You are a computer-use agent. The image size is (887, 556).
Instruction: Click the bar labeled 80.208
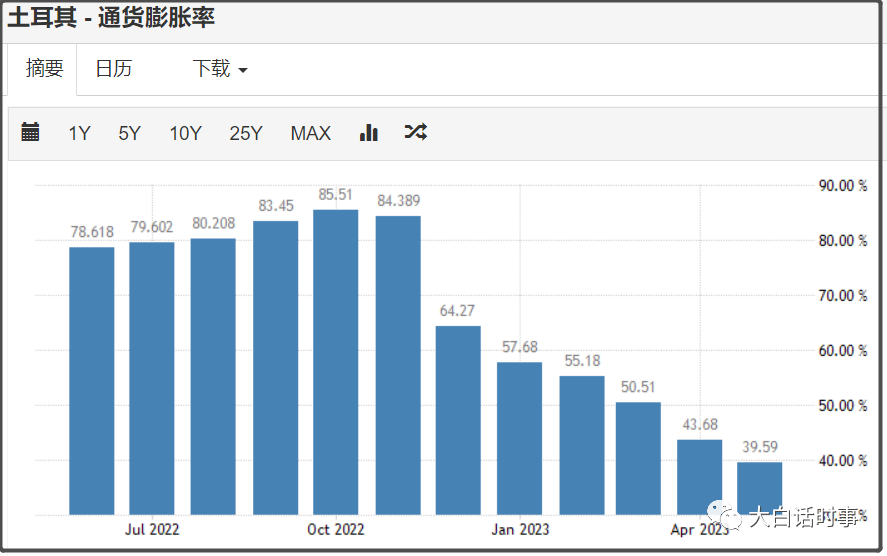(x=213, y=377)
